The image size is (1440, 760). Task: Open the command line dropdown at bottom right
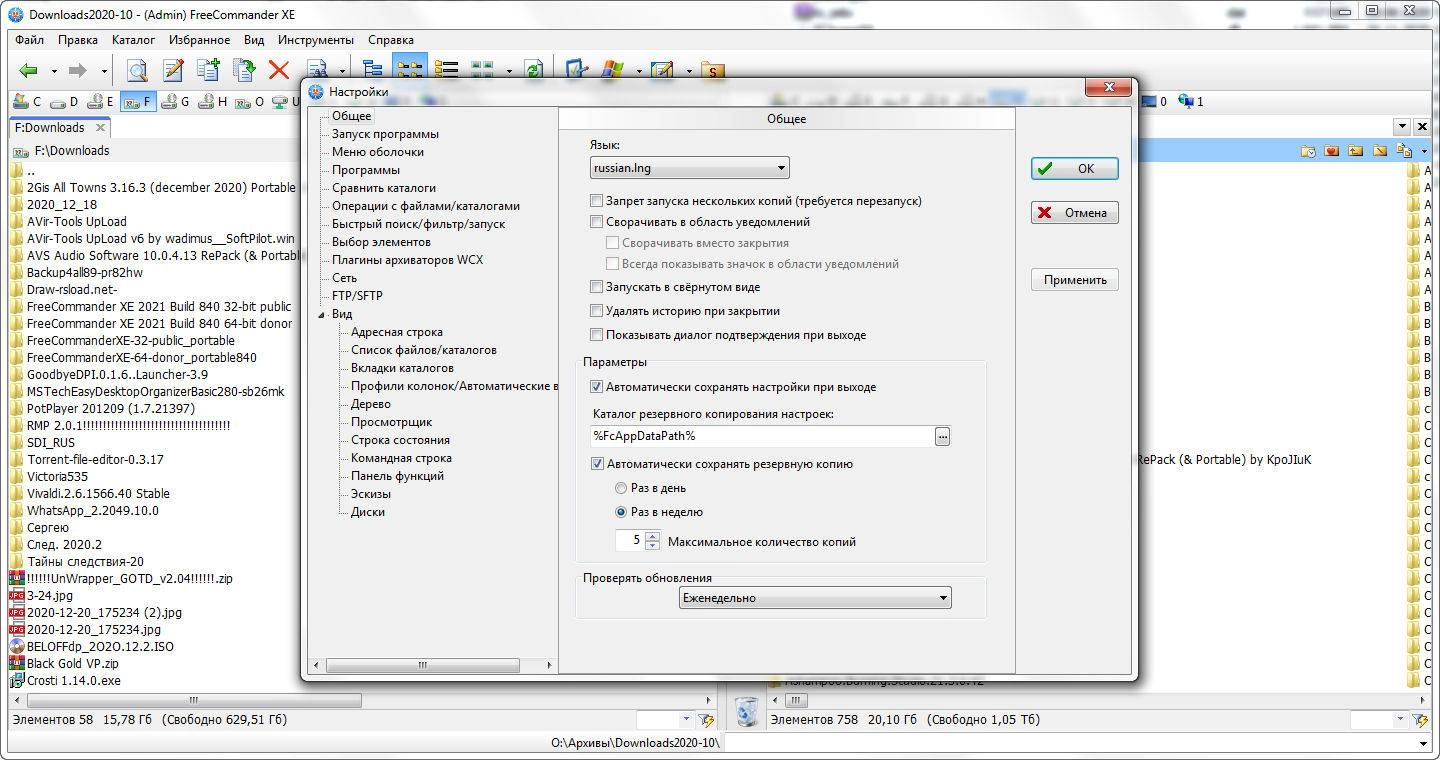pyautogui.click(x=1425, y=744)
